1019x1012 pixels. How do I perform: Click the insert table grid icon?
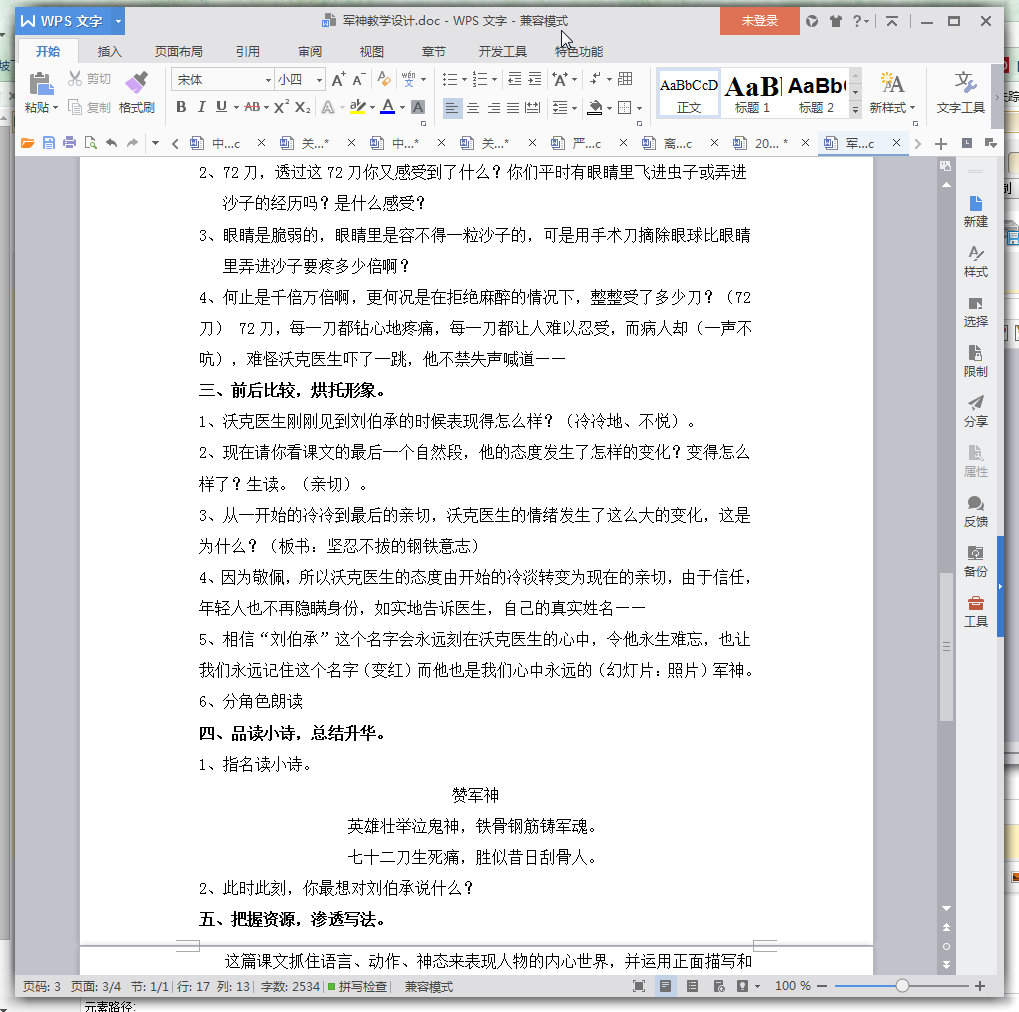pyautogui.click(x=625, y=79)
